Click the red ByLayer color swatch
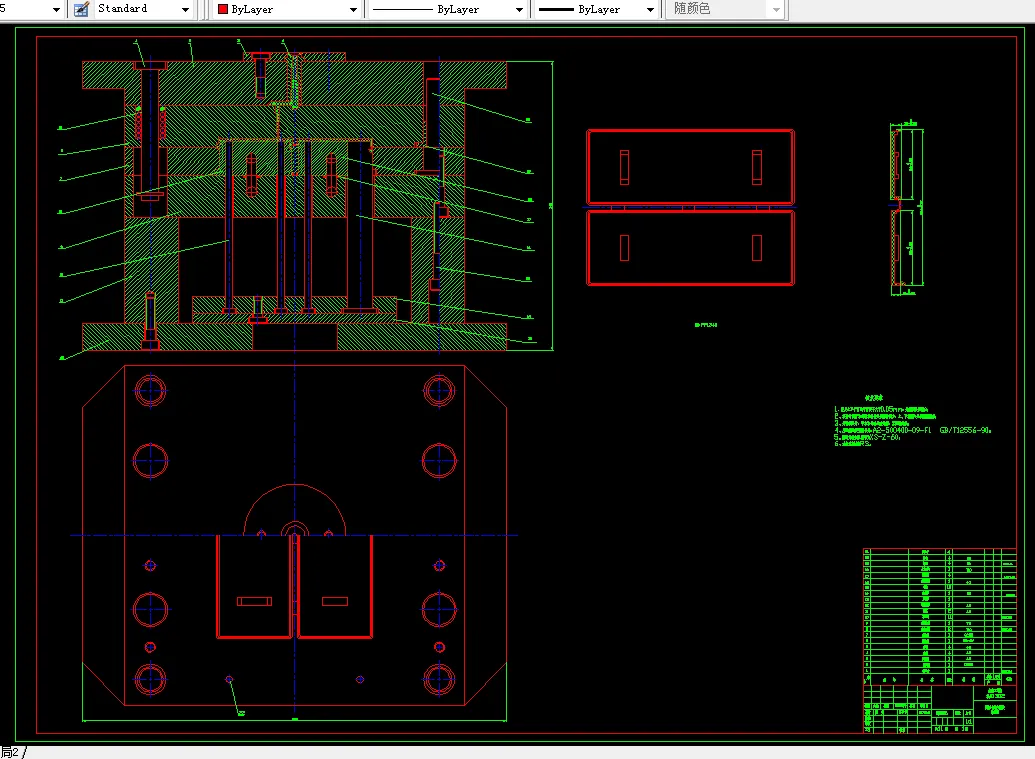Image resolution: width=1035 pixels, height=759 pixels. click(223, 9)
